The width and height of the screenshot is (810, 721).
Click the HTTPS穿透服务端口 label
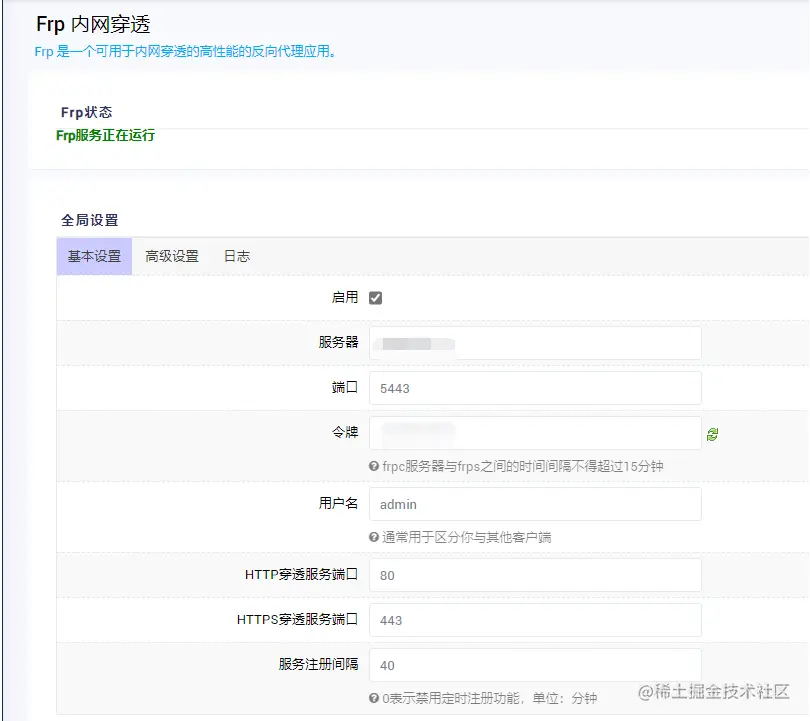(x=298, y=619)
